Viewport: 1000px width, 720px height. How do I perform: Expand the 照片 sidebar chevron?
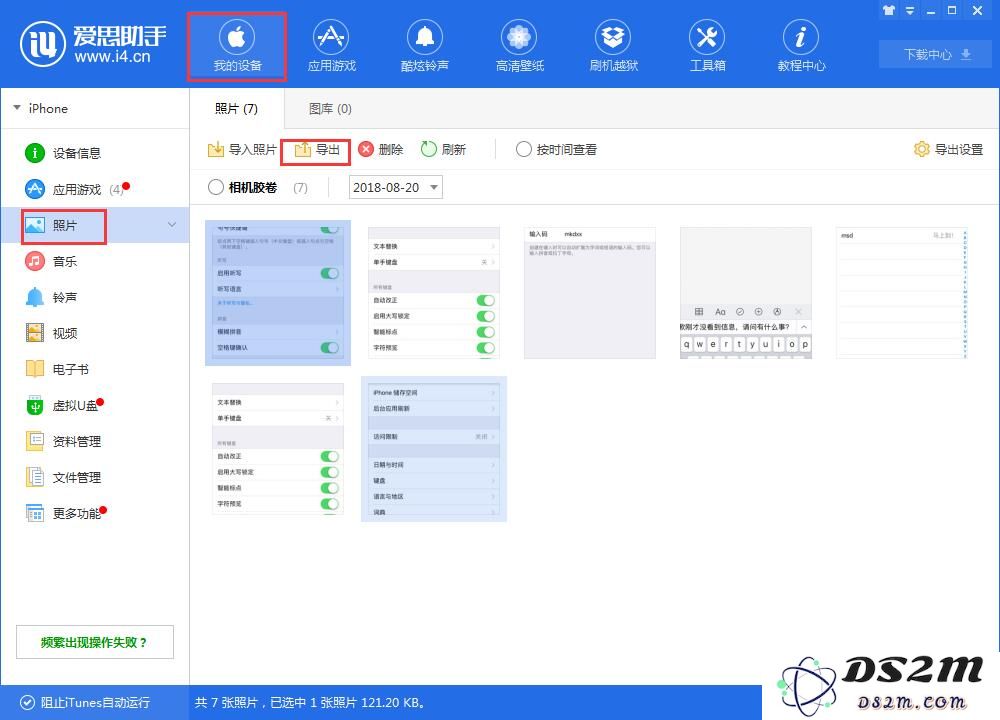(x=172, y=225)
